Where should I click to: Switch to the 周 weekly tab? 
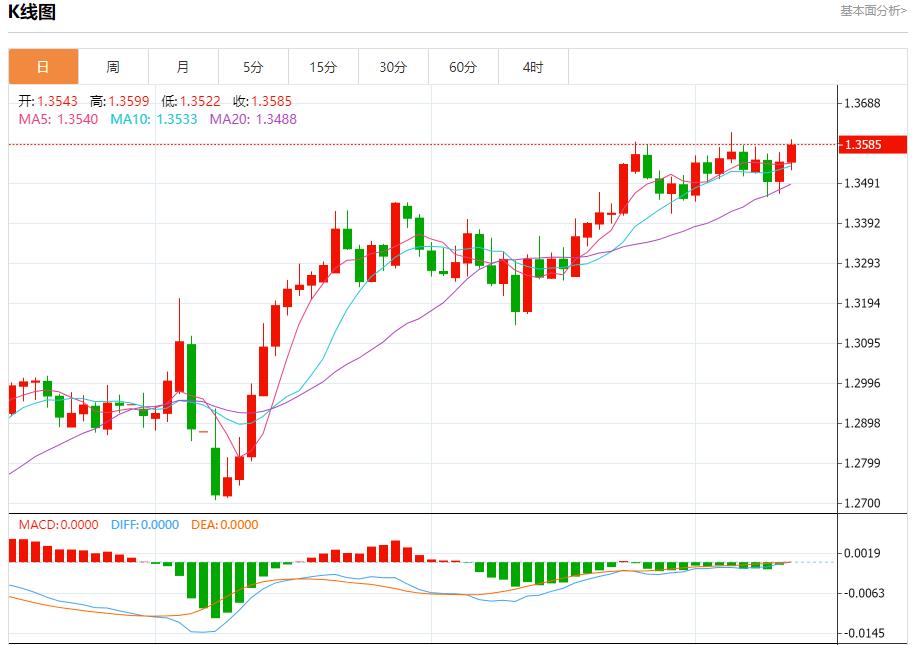[113, 67]
